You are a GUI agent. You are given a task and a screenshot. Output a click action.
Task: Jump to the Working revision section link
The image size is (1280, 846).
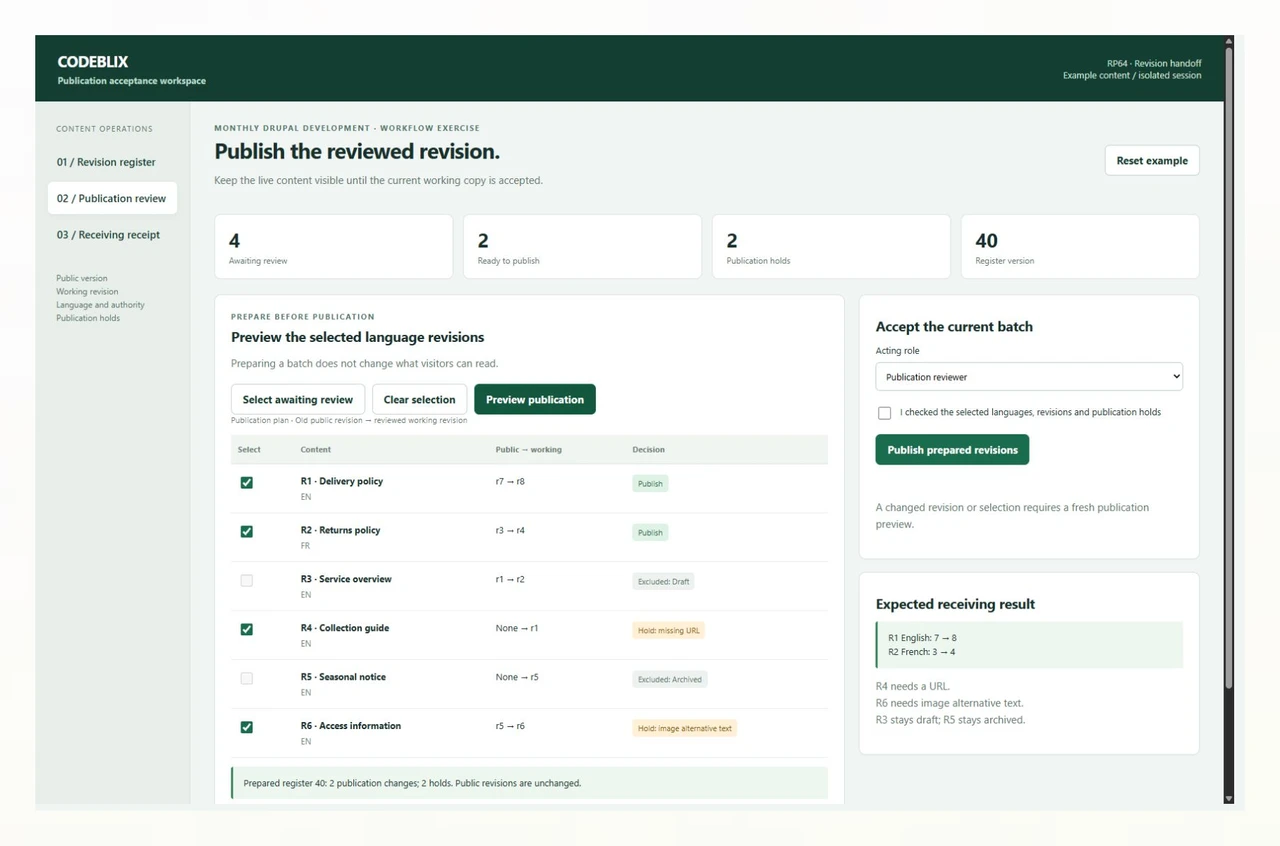tap(87, 292)
